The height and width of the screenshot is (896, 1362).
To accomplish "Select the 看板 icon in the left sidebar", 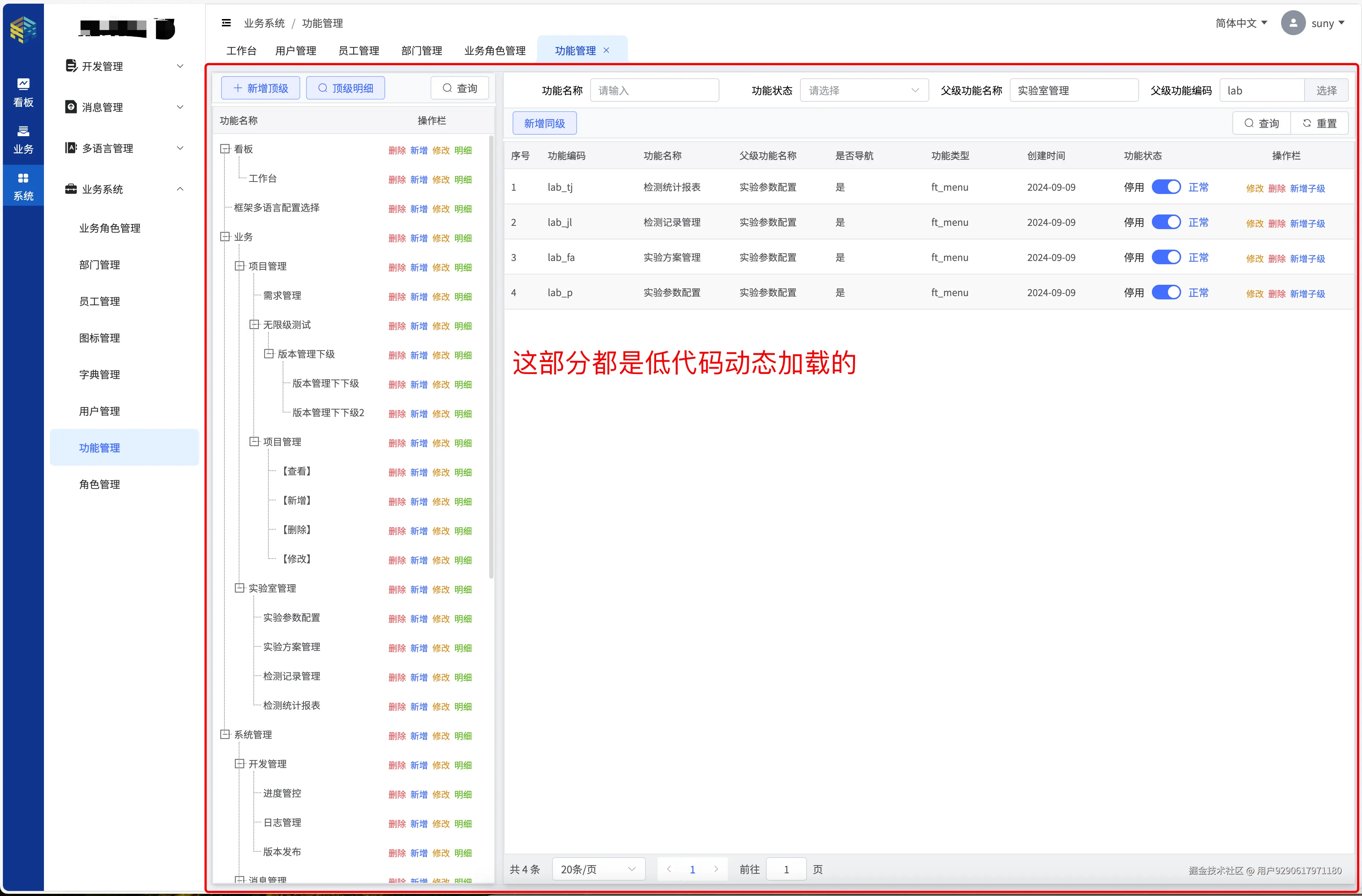I will pos(23,92).
